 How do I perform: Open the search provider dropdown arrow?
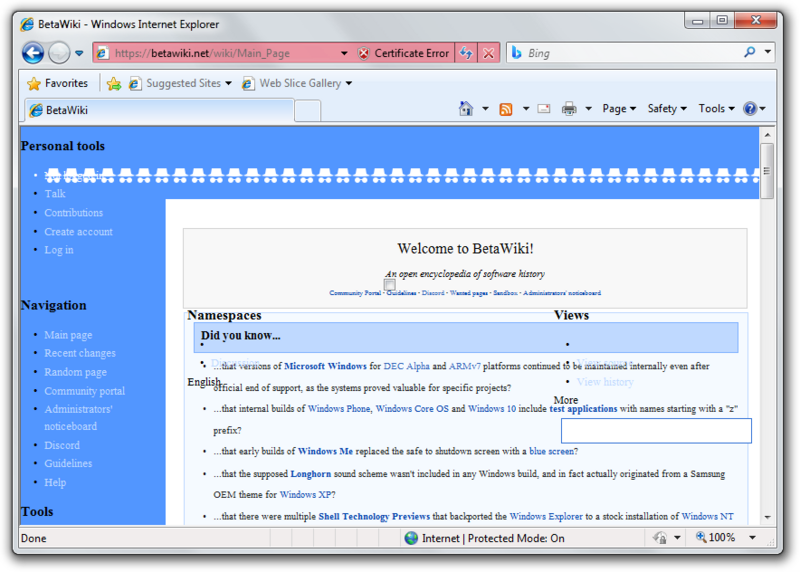[767, 52]
